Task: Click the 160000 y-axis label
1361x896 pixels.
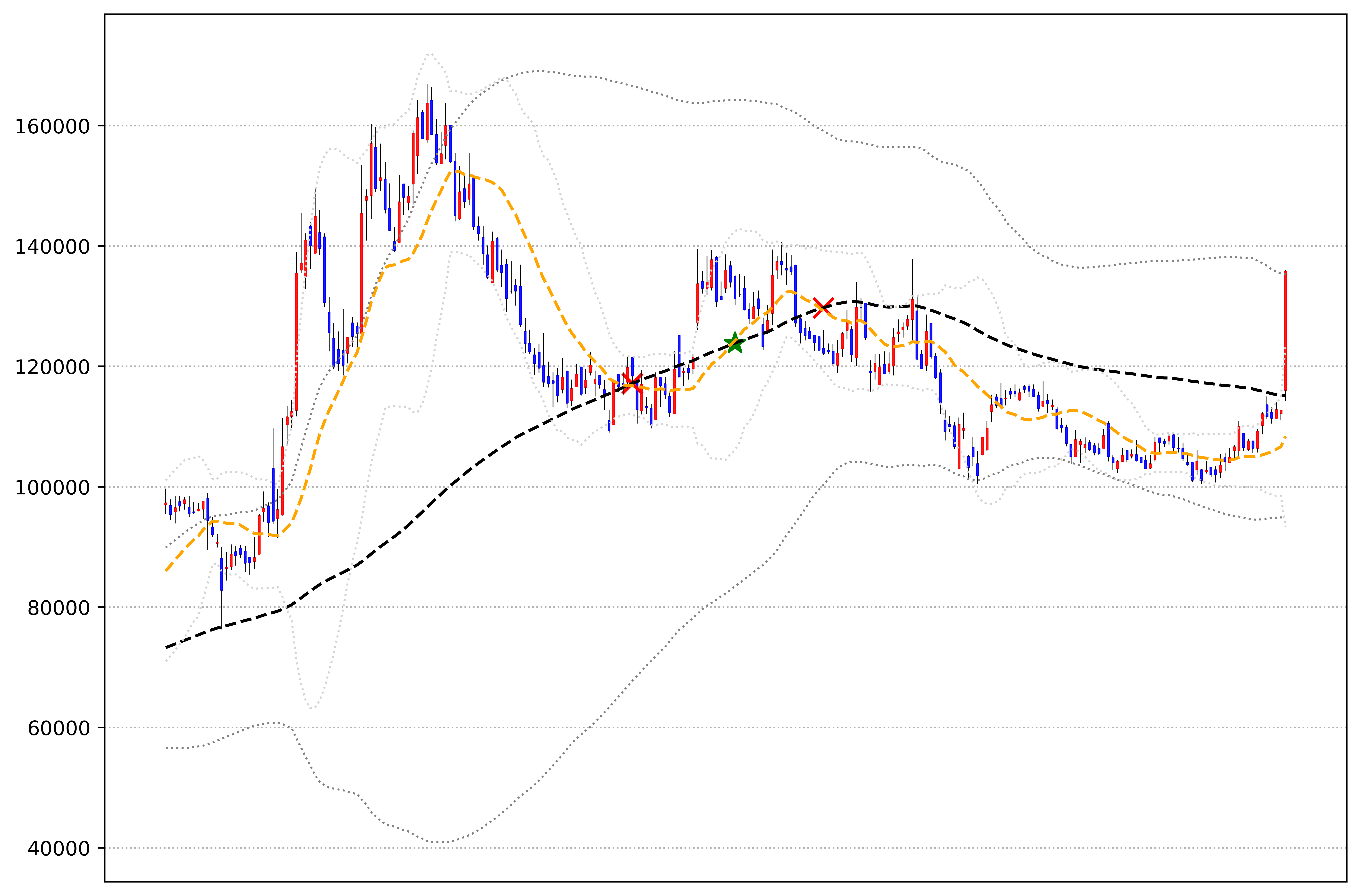Action: [53, 126]
